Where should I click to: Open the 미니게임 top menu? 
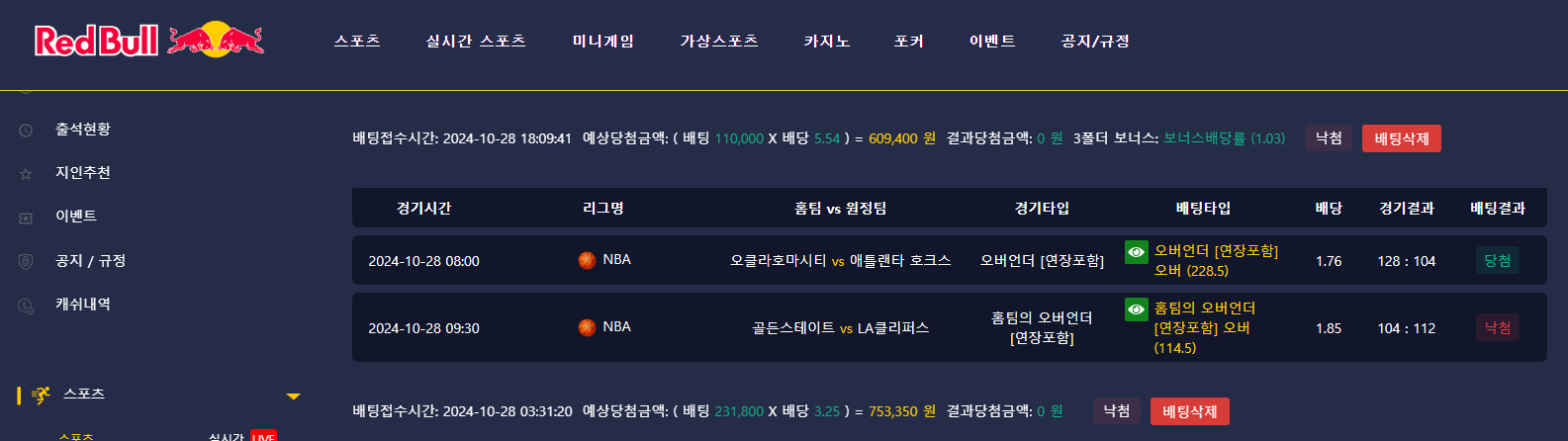[603, 42]
